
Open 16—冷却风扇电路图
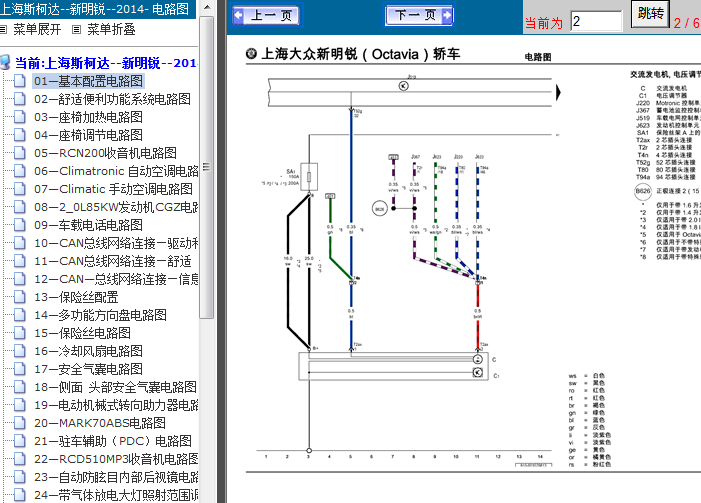click(89, 351)
